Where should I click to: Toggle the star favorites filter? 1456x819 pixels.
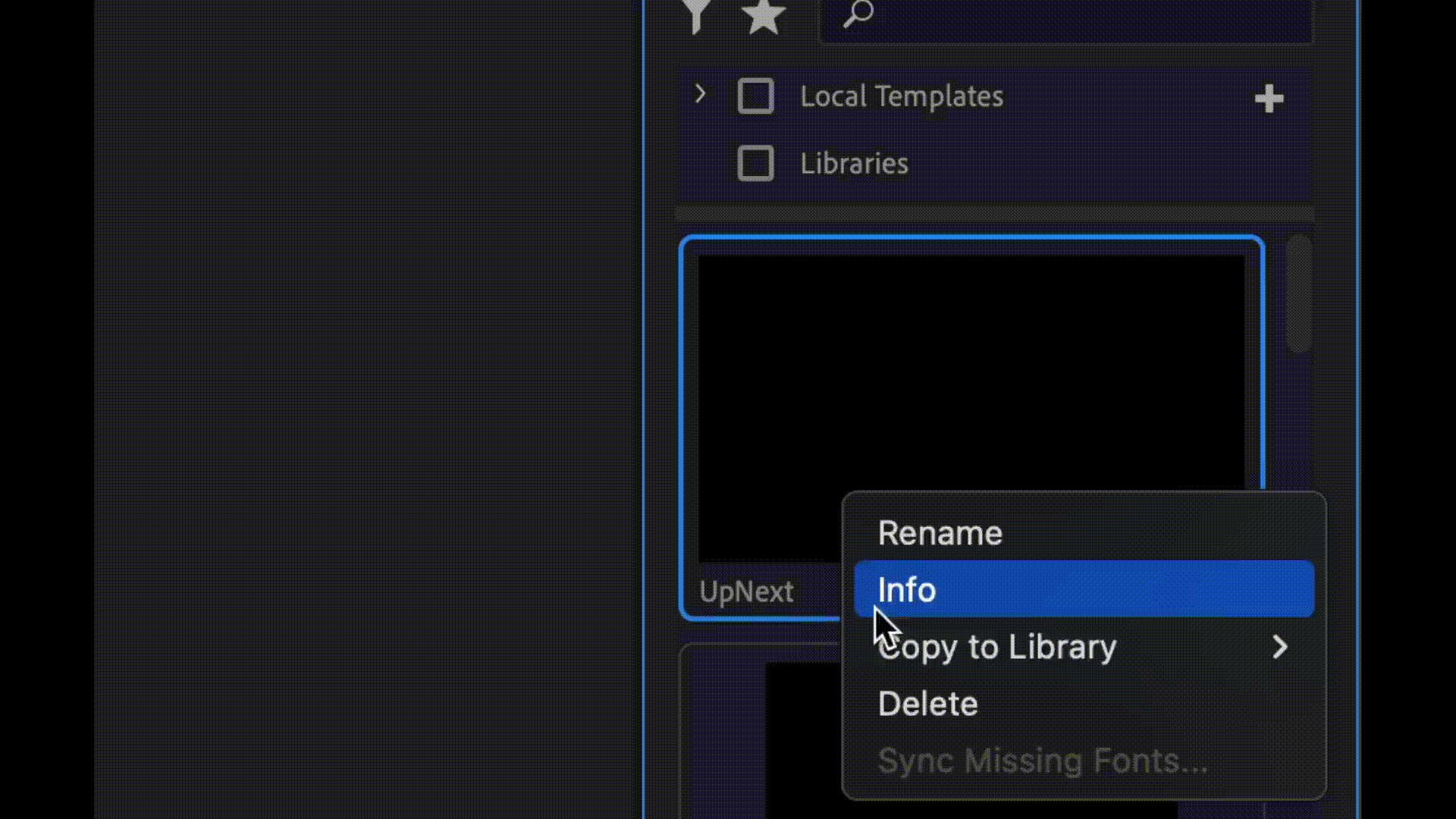(762, 17)
